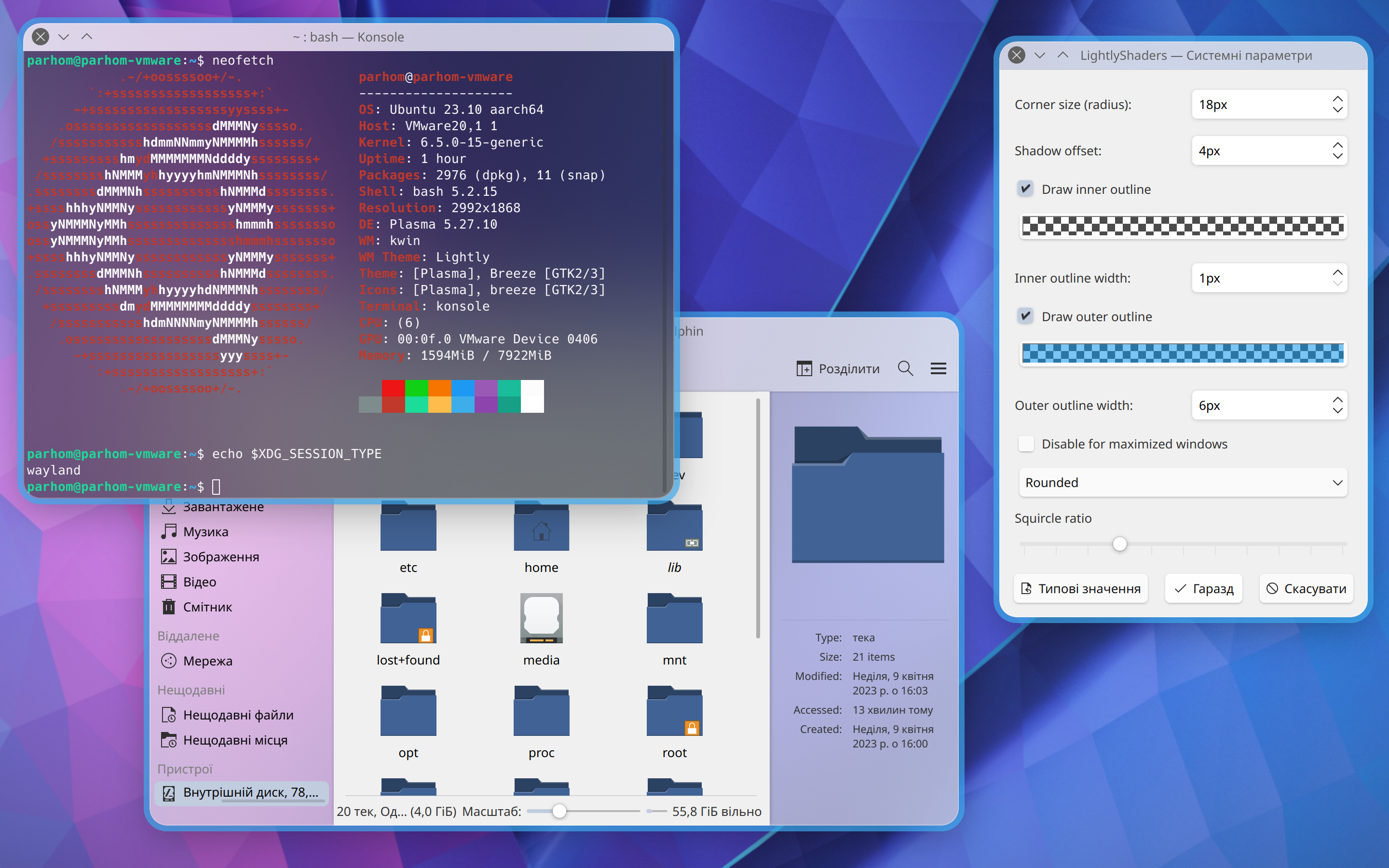1389x868 pixels.
Task: Click Розділити split view button in Dolphin
Action: (x=837, y=368)
